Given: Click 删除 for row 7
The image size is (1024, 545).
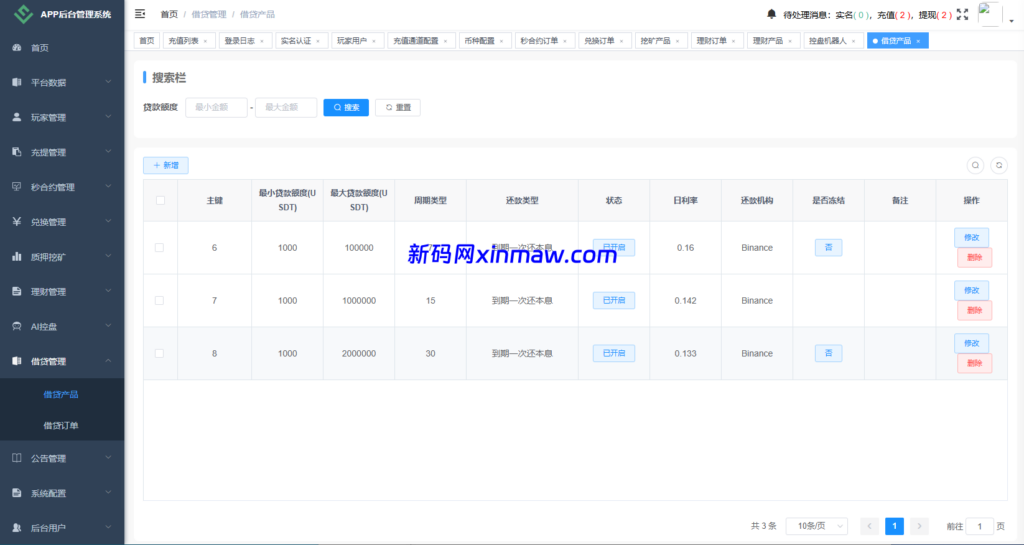Looking at the screenshot, I should (x=974, y=311).
